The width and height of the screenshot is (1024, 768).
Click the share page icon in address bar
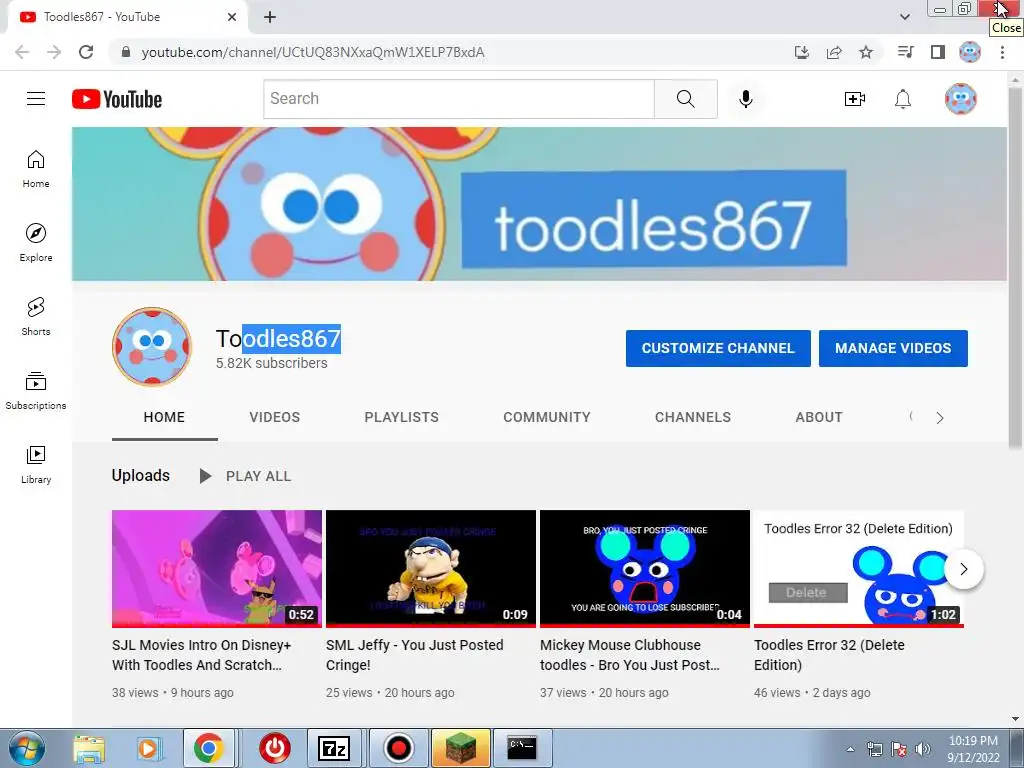coord(834,52)
